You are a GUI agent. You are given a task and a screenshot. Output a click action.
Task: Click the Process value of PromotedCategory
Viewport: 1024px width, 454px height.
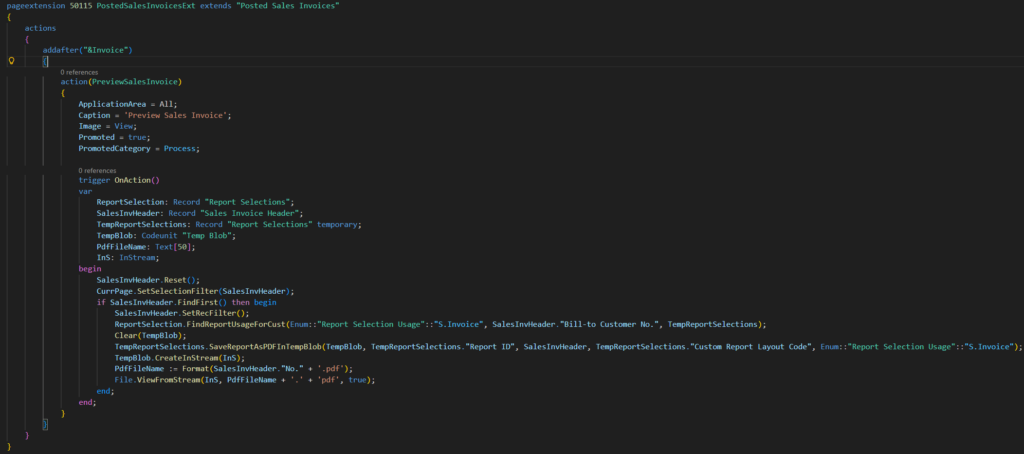coord(180,148)
